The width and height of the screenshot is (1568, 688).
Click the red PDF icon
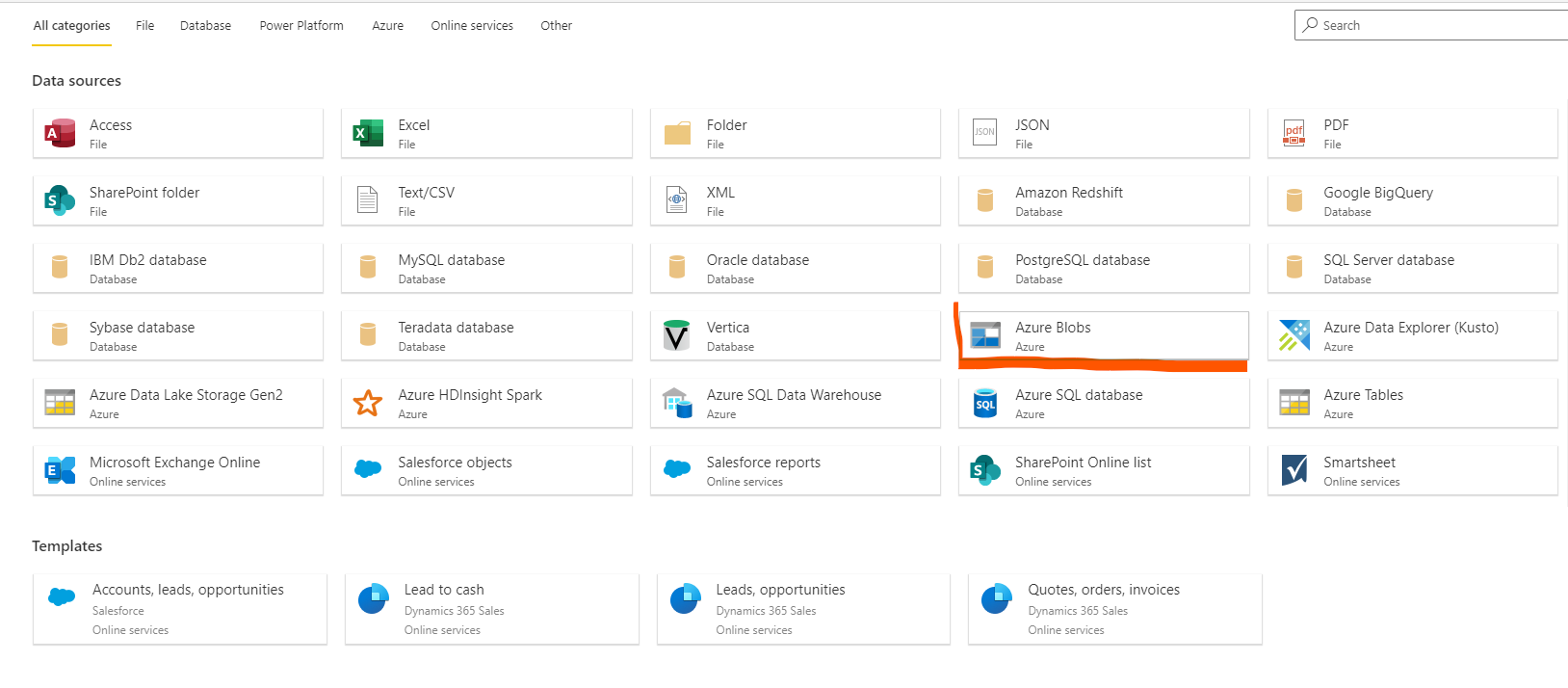point(1294,133)
